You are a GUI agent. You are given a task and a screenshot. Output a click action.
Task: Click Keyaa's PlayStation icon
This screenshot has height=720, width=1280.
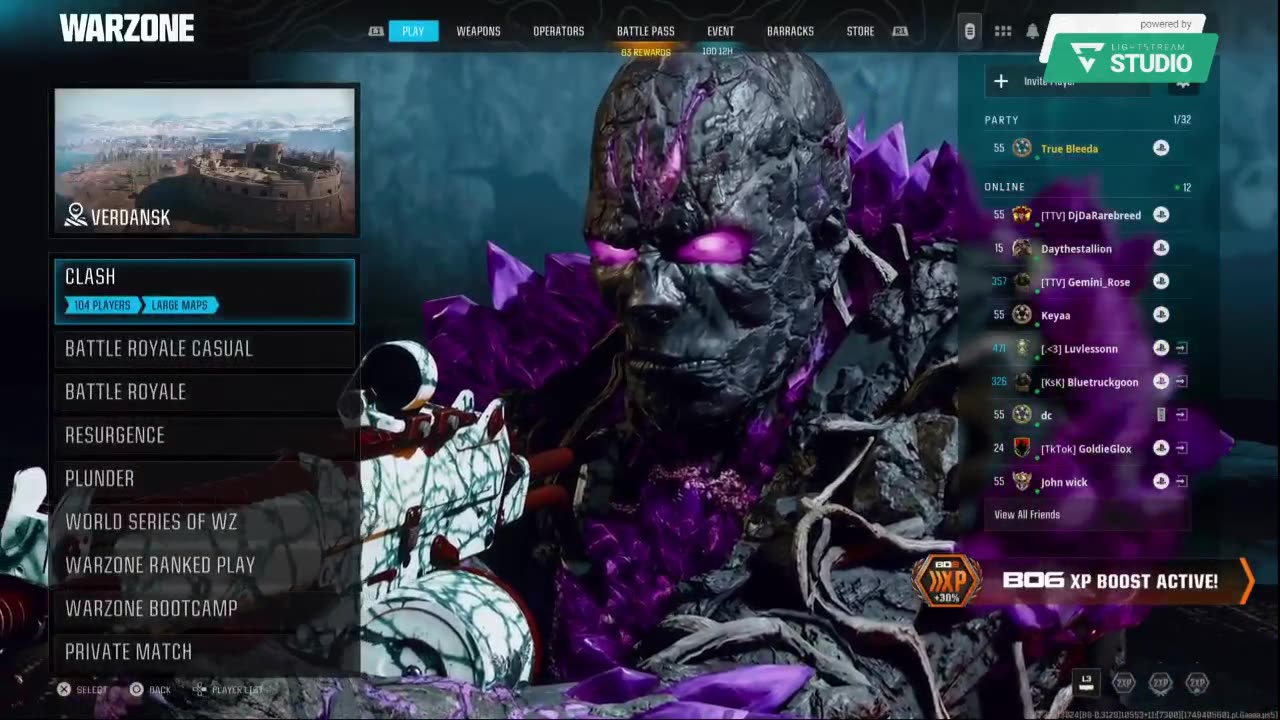point(1160,315)
